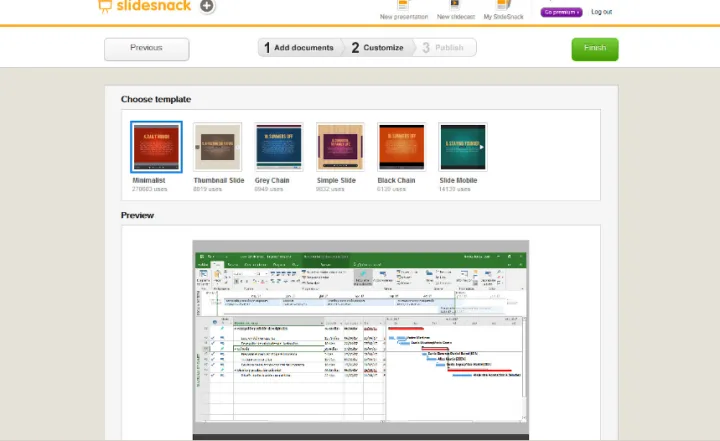Select the Black Chain template
The height and width of the screenshot is (441, 720).
(x=401, y=148)
